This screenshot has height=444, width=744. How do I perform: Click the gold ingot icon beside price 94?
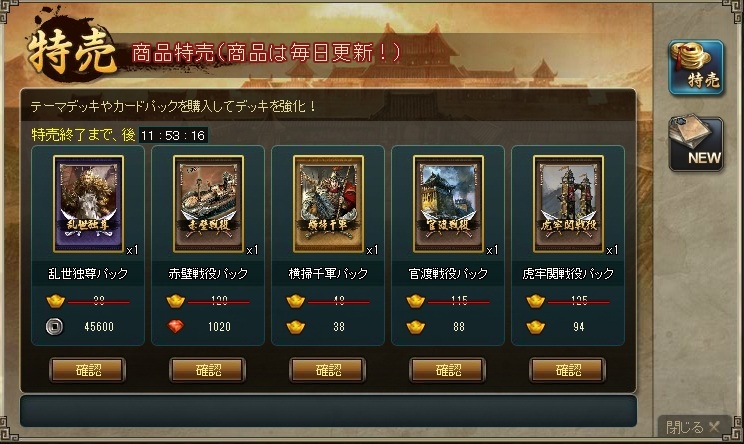tap(536, 327)
